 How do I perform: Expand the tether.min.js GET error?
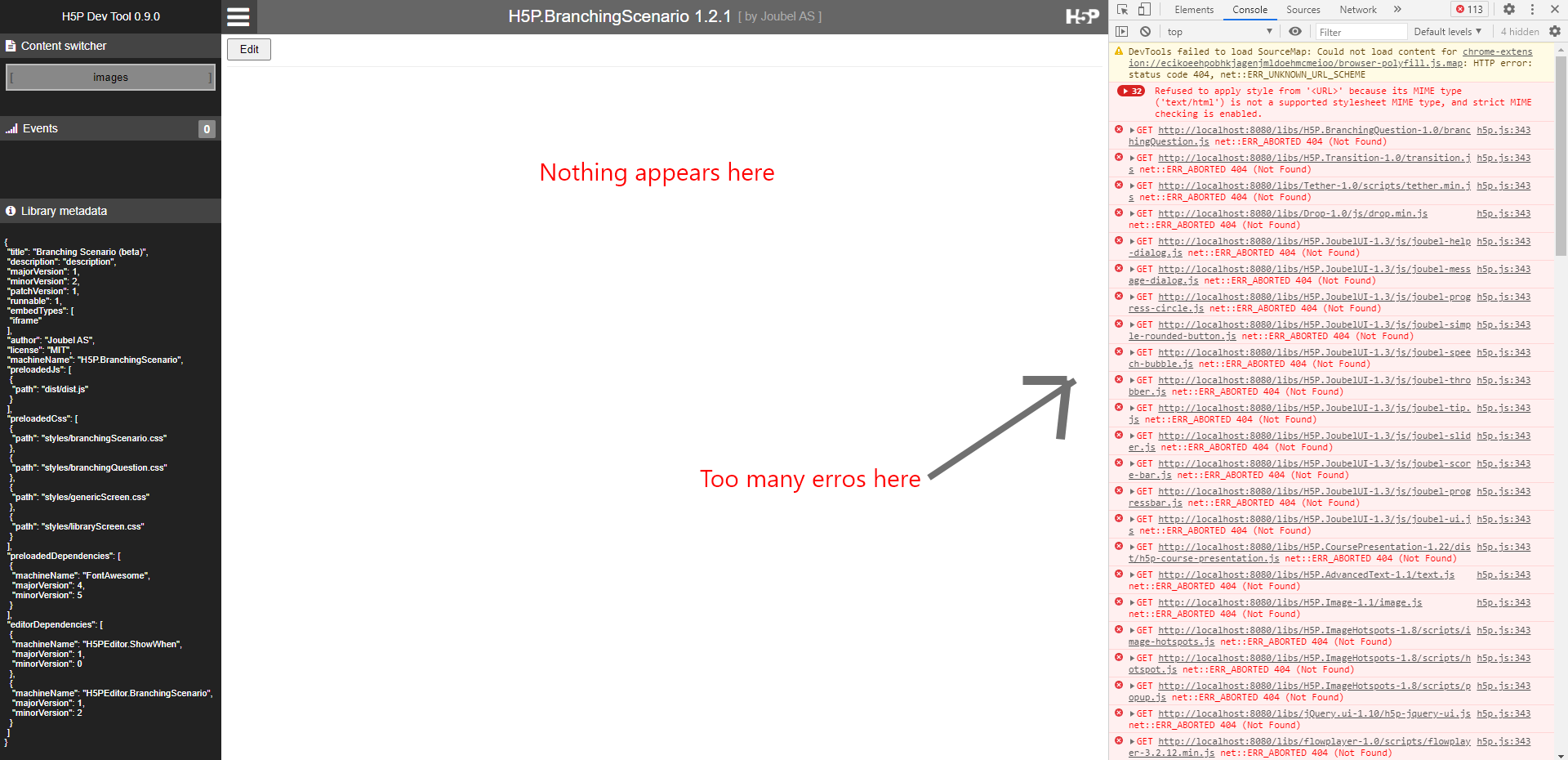[x=1133, y=186]
